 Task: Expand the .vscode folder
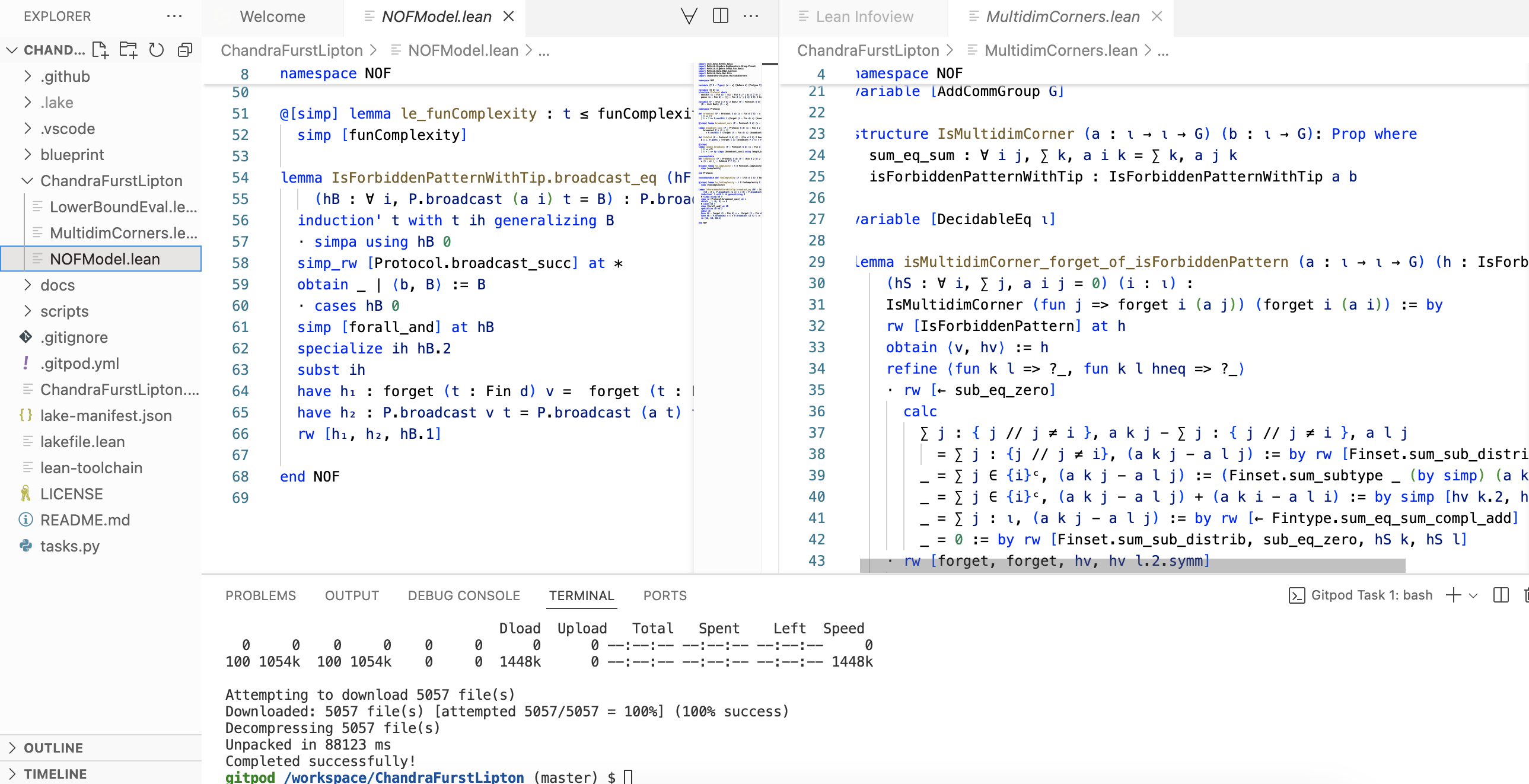(67, 128)
